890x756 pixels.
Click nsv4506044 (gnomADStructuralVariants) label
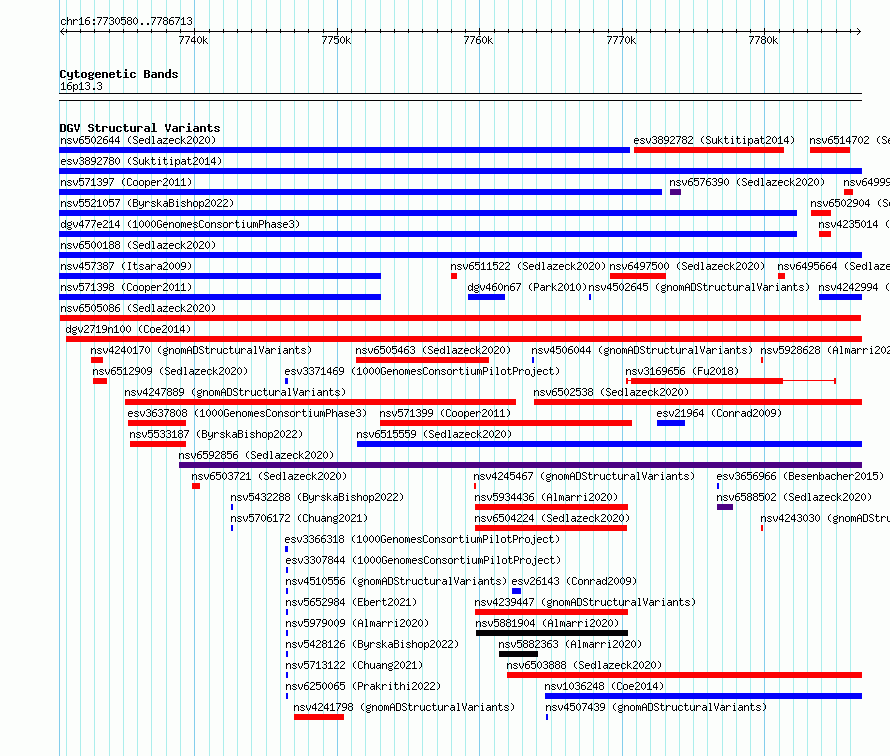click(641, 350)
